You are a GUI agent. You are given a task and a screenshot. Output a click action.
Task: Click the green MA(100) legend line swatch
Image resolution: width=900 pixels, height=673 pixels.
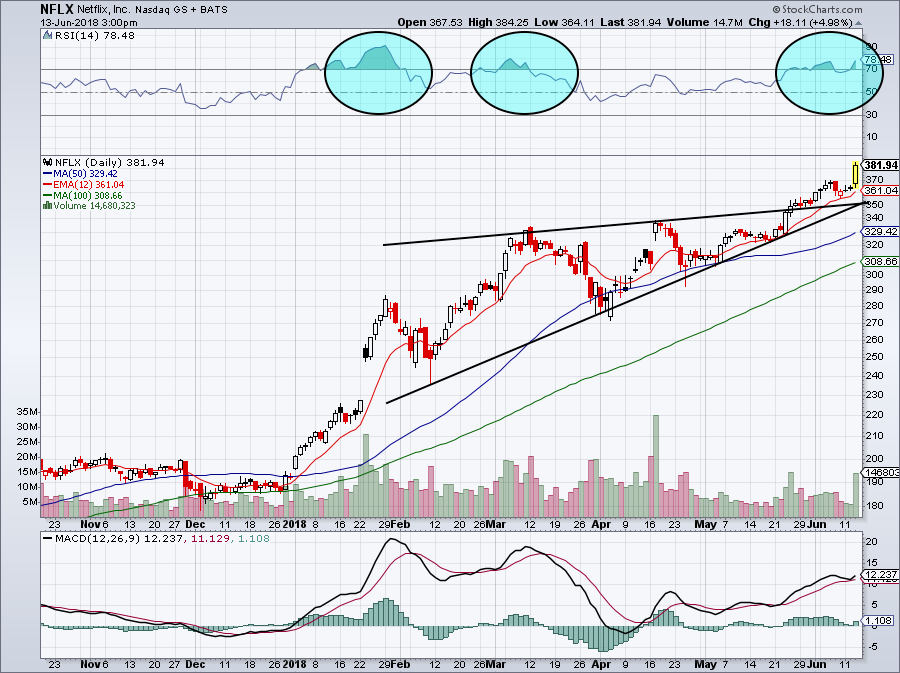coord(48,196)
